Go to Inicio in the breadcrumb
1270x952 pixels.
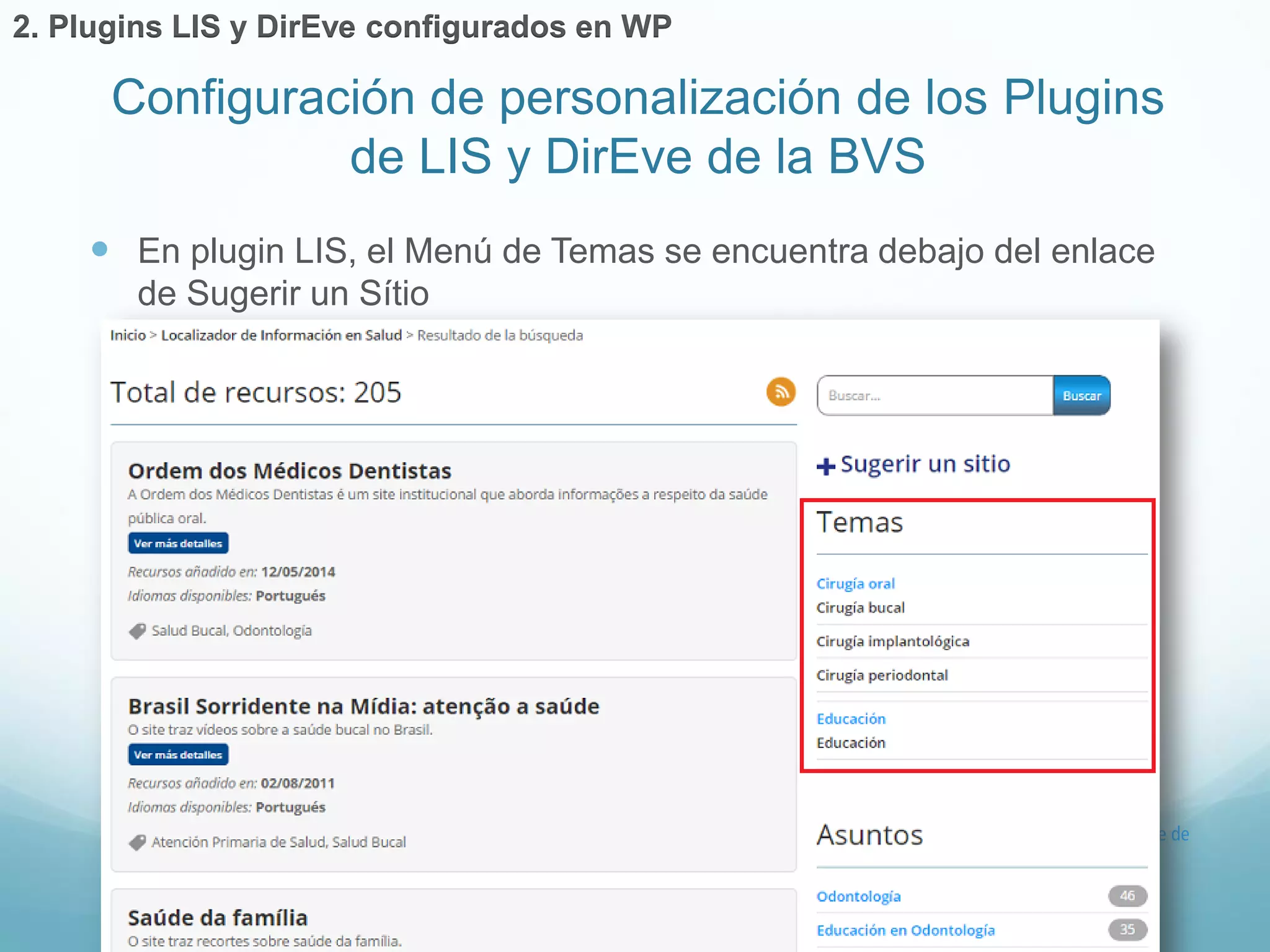pos(128,335)
